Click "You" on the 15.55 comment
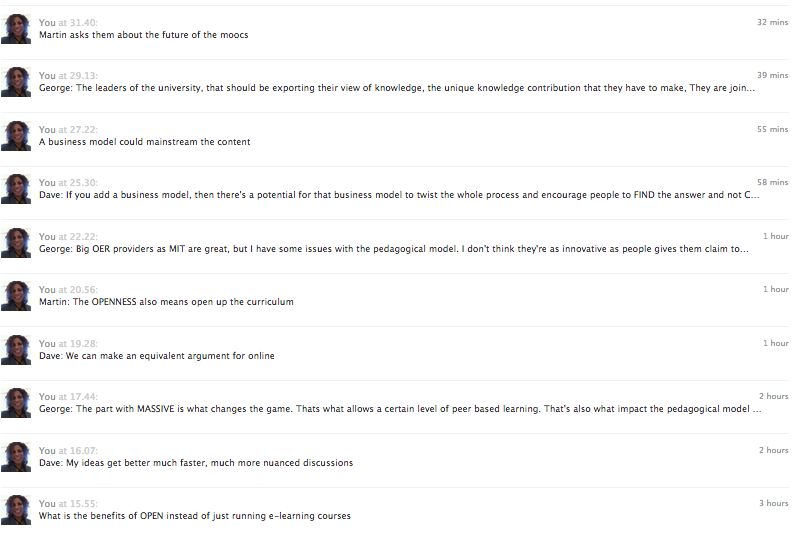This screenshot has height=537, width=804. click(x=47, y=504)
